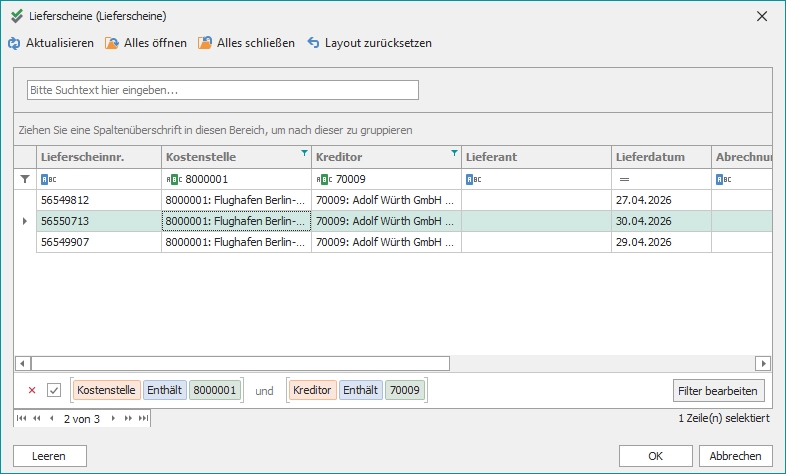The image size is (786, 474).
Task: Click the current row indicator arrow
Action: click(x=25, y=221)
